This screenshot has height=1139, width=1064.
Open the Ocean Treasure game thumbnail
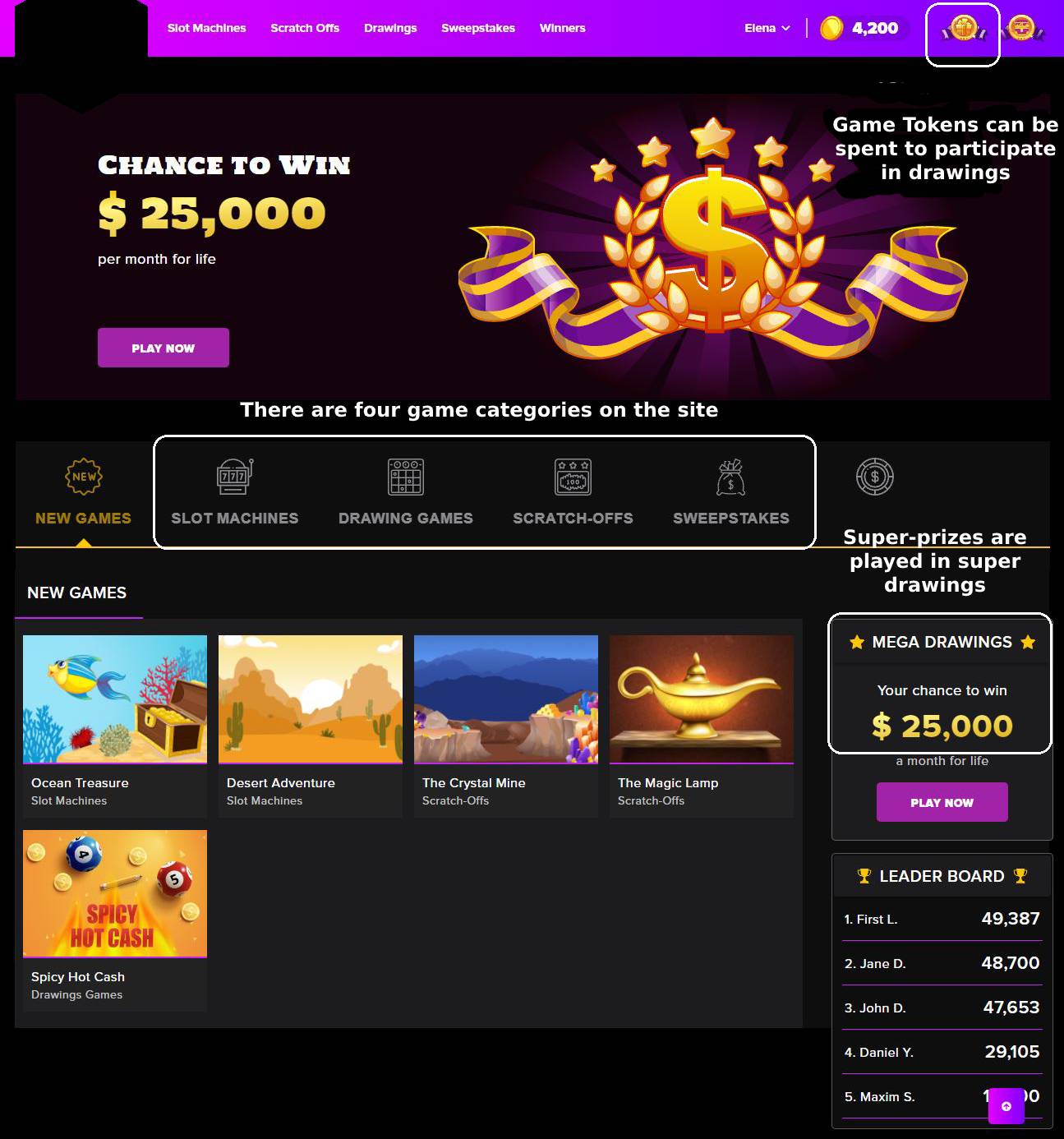[115, 699]
